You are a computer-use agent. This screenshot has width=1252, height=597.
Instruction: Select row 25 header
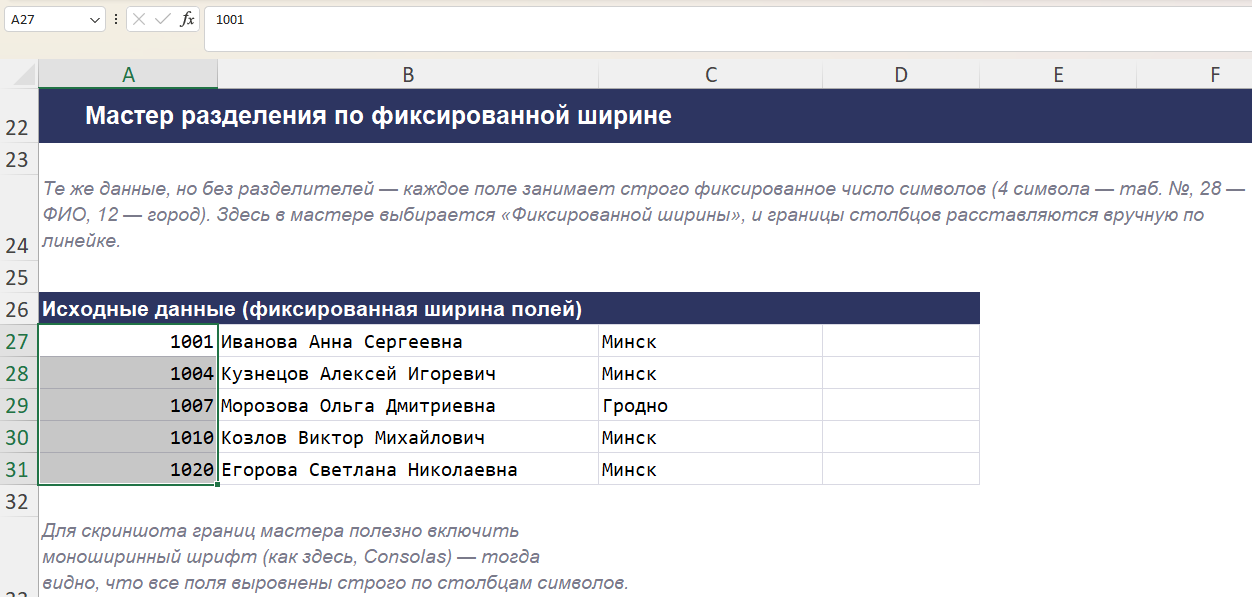[x=19, y=276]
